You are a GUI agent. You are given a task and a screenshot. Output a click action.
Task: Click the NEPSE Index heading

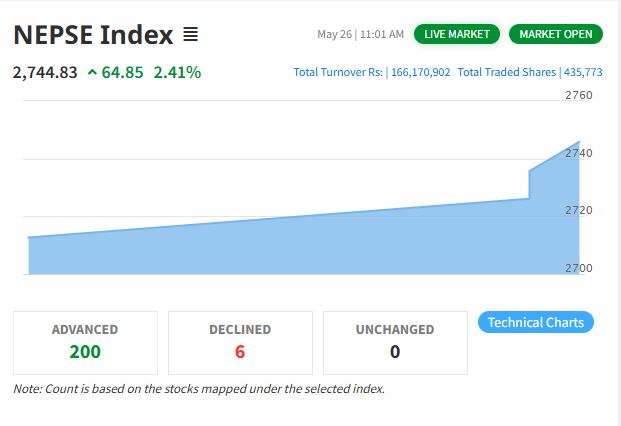click(93, 34)
